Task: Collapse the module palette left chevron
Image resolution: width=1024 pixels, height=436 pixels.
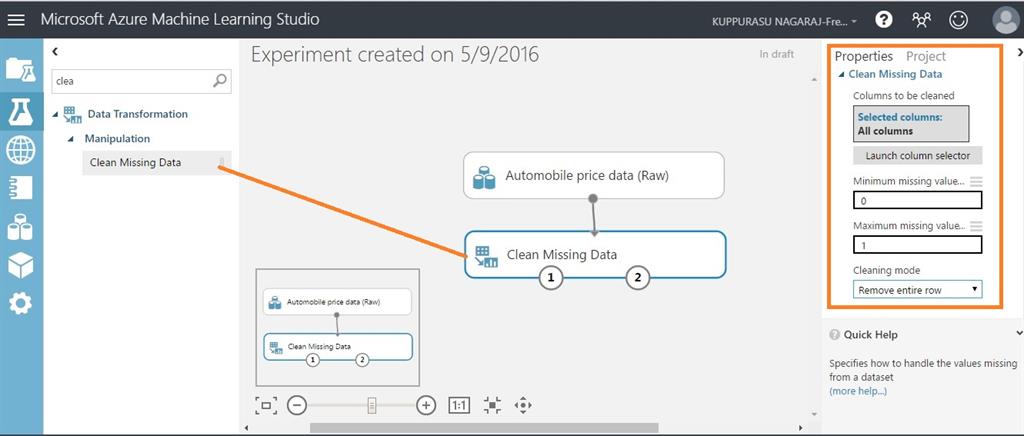Action: tap(55, 51)
